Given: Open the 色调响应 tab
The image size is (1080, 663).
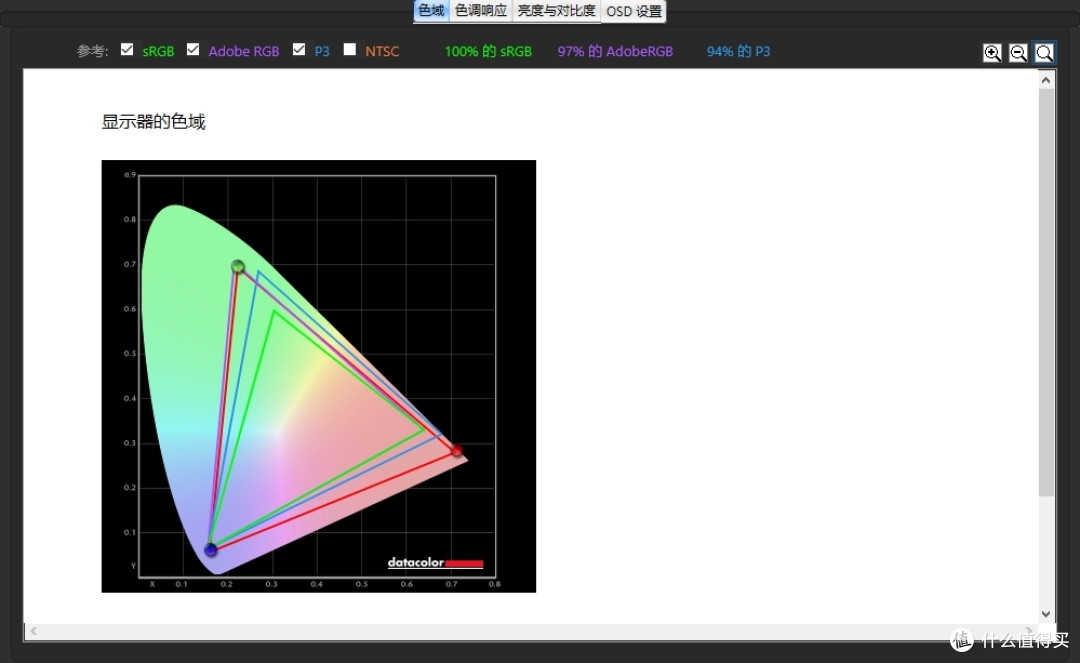Looking at the screenshot, I should pos(481,11).
